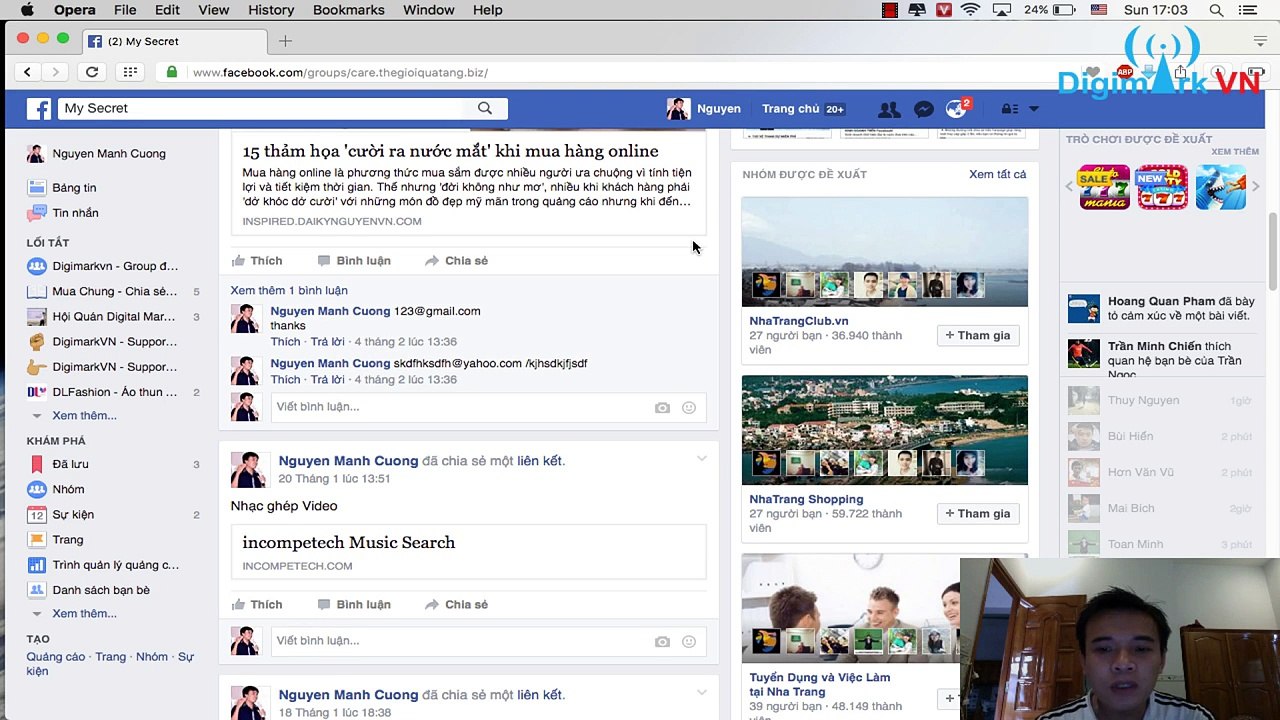Open the Apple menu
This screenshot has height=720, width=1280.
[x=27, y=10]
